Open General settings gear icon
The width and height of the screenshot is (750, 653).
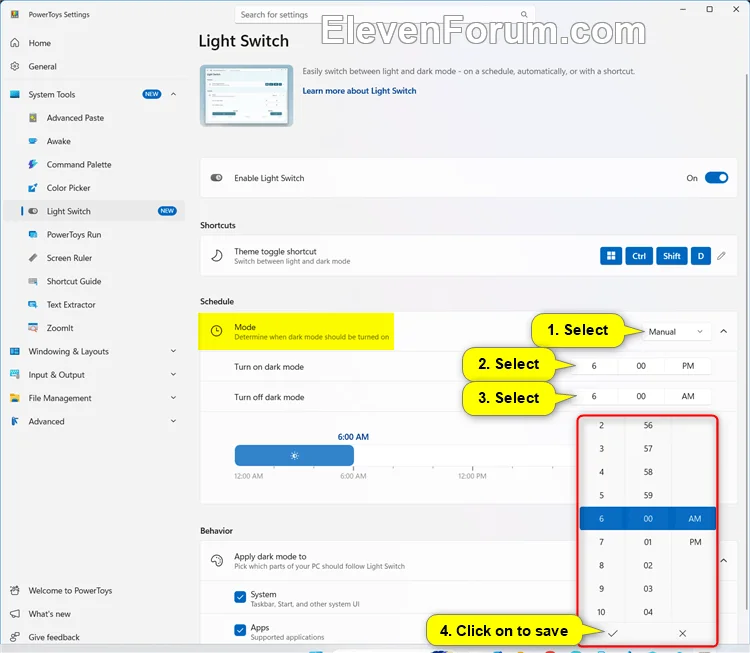[15, 66]
